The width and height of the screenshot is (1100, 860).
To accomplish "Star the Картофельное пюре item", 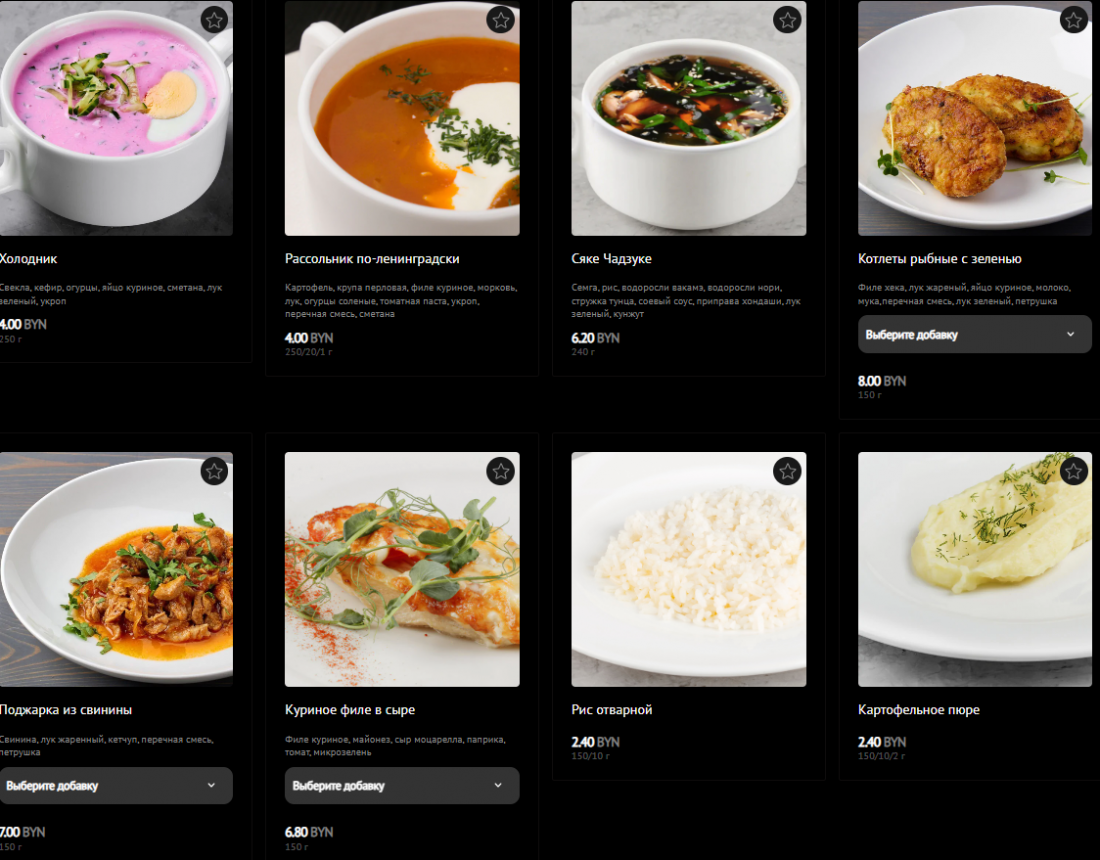I will point(1074,471).
